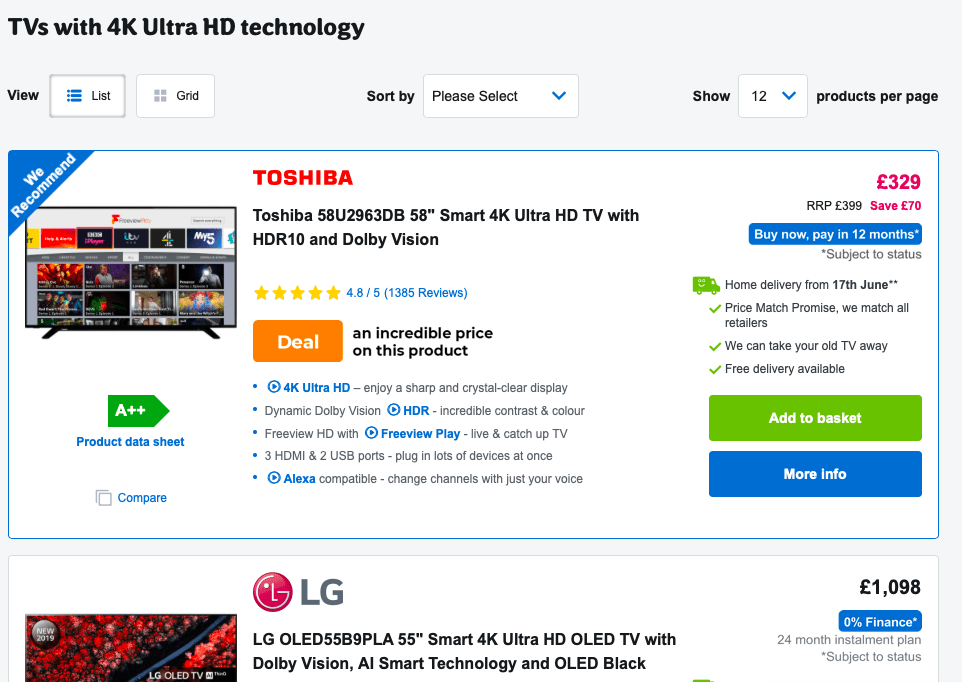The height and width of the screenshot is (682, 962).
Task: Switch to Grid view
Action: [x=175, y=96]
